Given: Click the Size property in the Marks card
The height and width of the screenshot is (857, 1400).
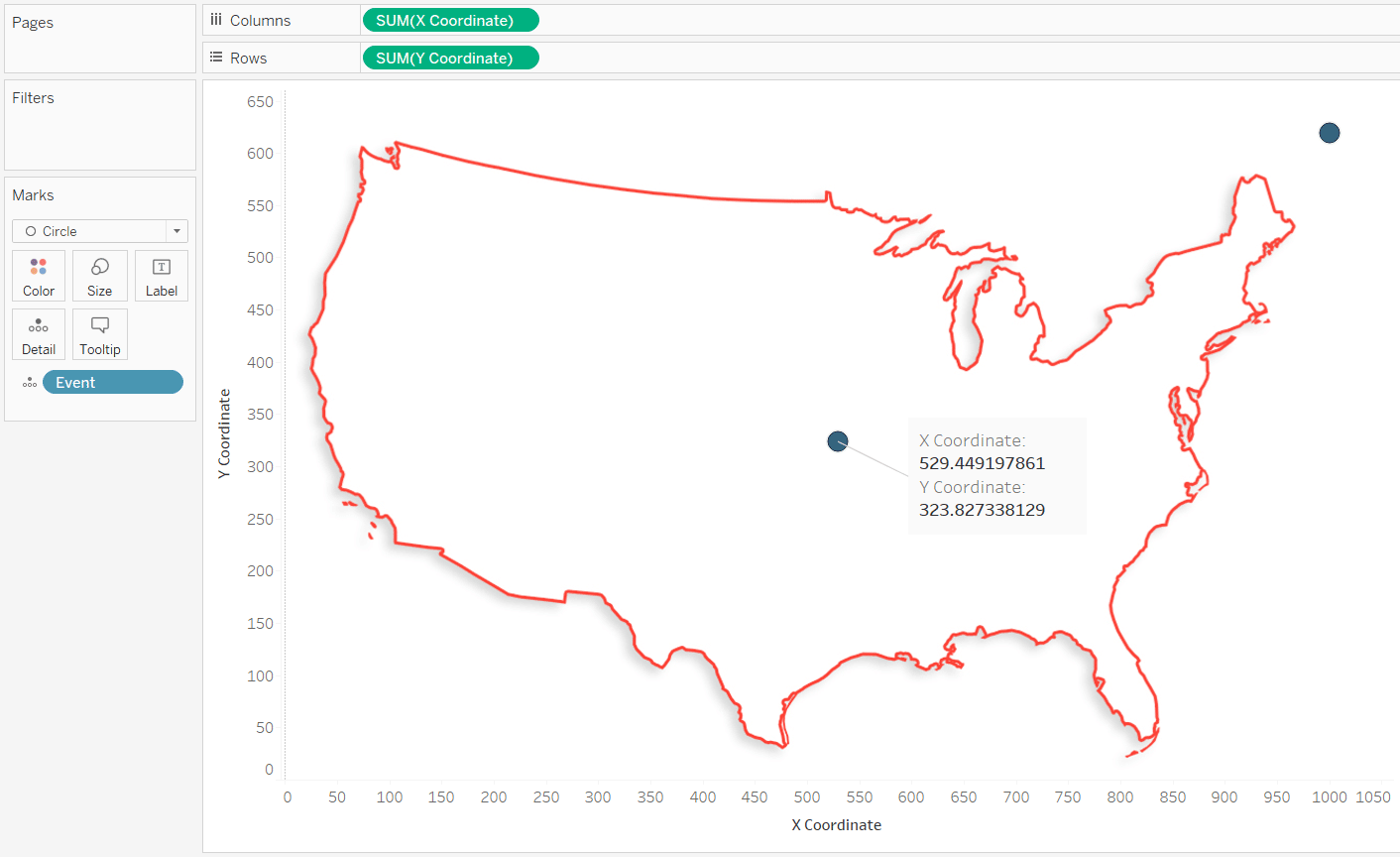Looking at the screenshot, I should [99, 276].
